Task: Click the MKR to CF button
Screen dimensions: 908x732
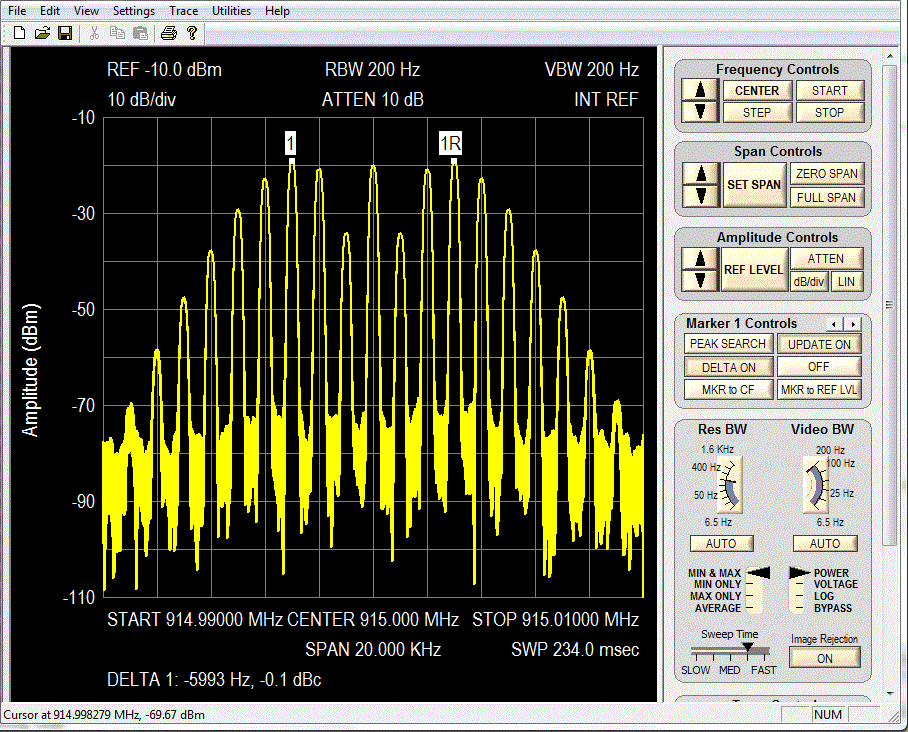Action: tap(728, 390)
